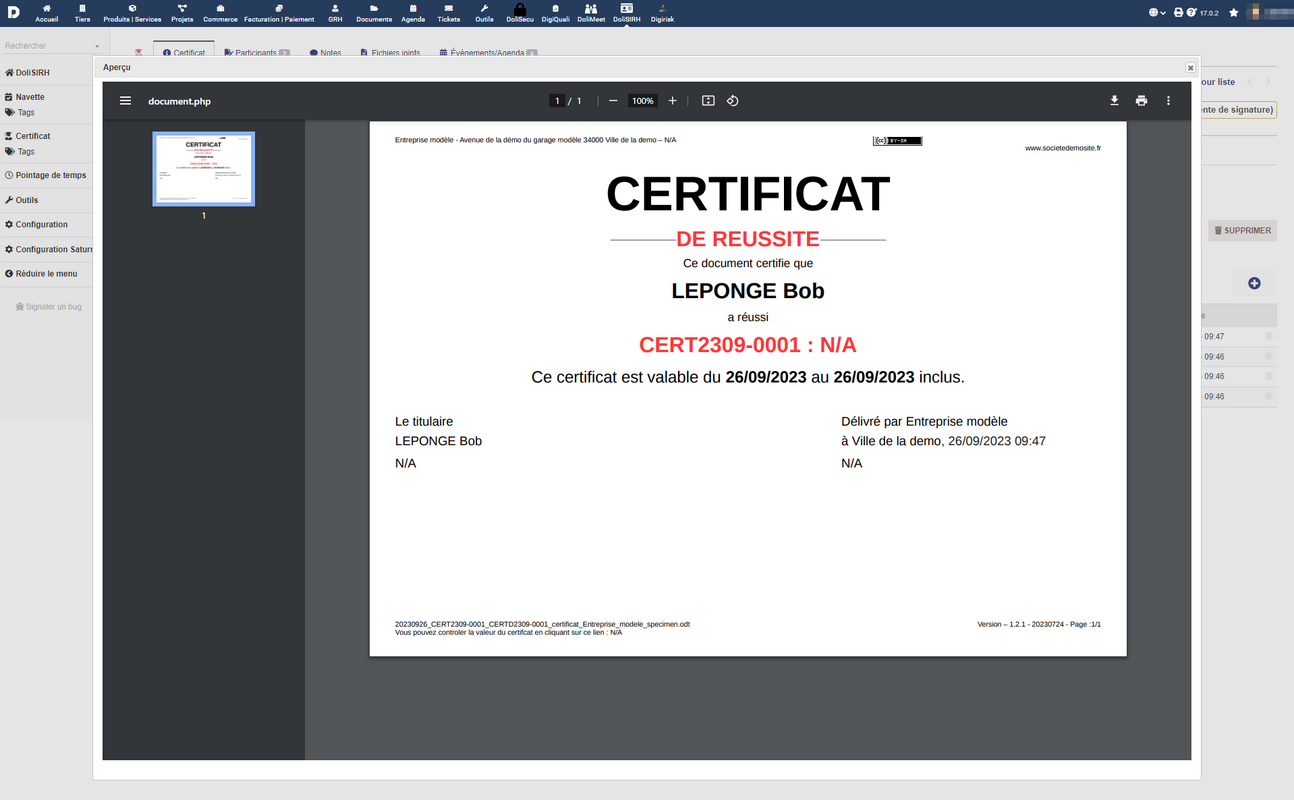Open the DoliMeet module
Screen dimensions: 1294x800
pyautogui.click(x=591, y=13)
